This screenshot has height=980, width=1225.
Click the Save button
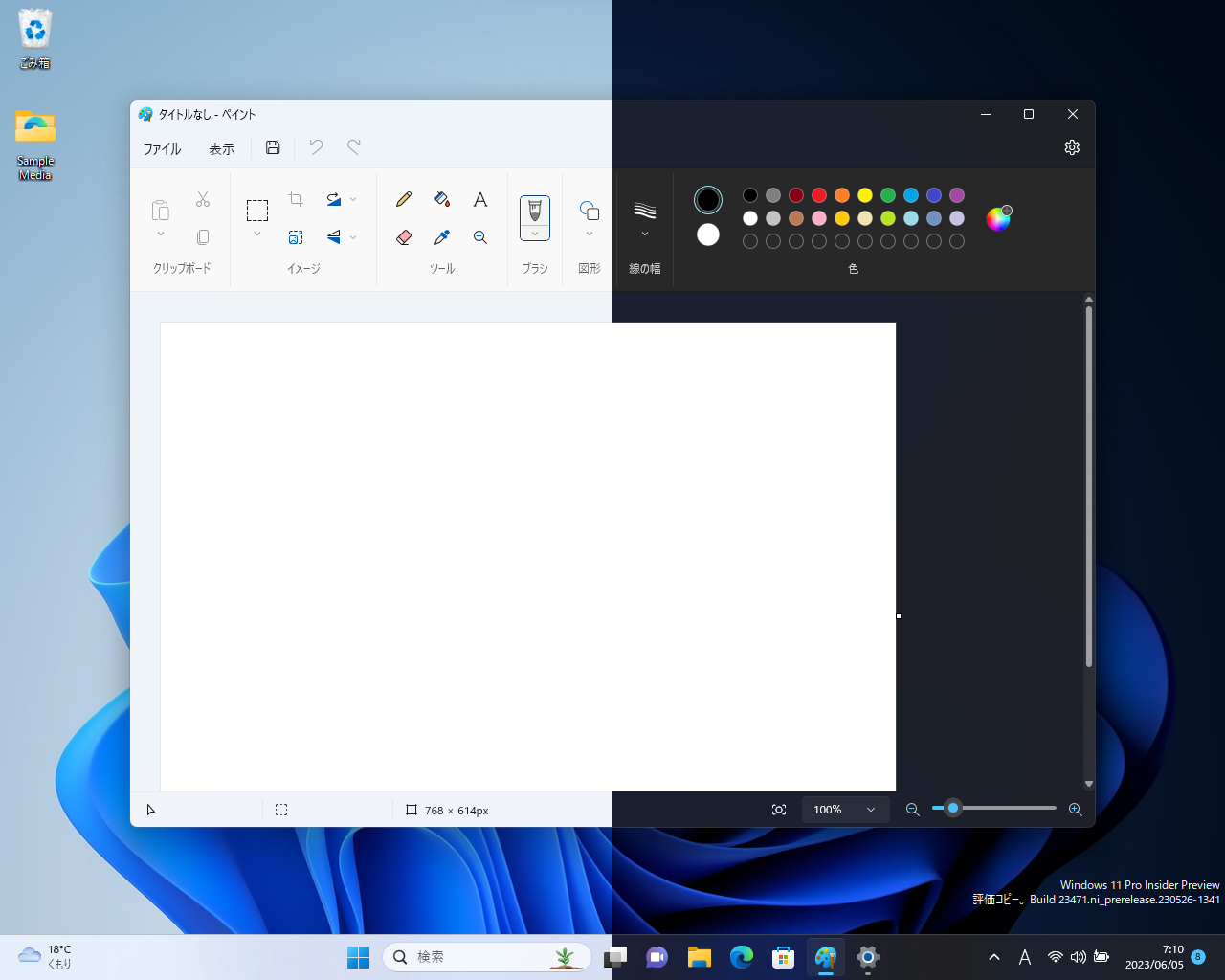click(x=273, y=147)
